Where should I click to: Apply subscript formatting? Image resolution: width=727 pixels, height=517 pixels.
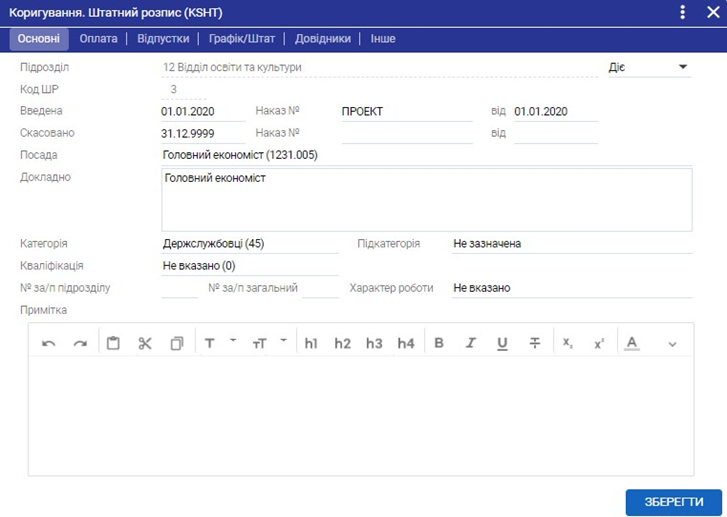click(x=567, y=343)
